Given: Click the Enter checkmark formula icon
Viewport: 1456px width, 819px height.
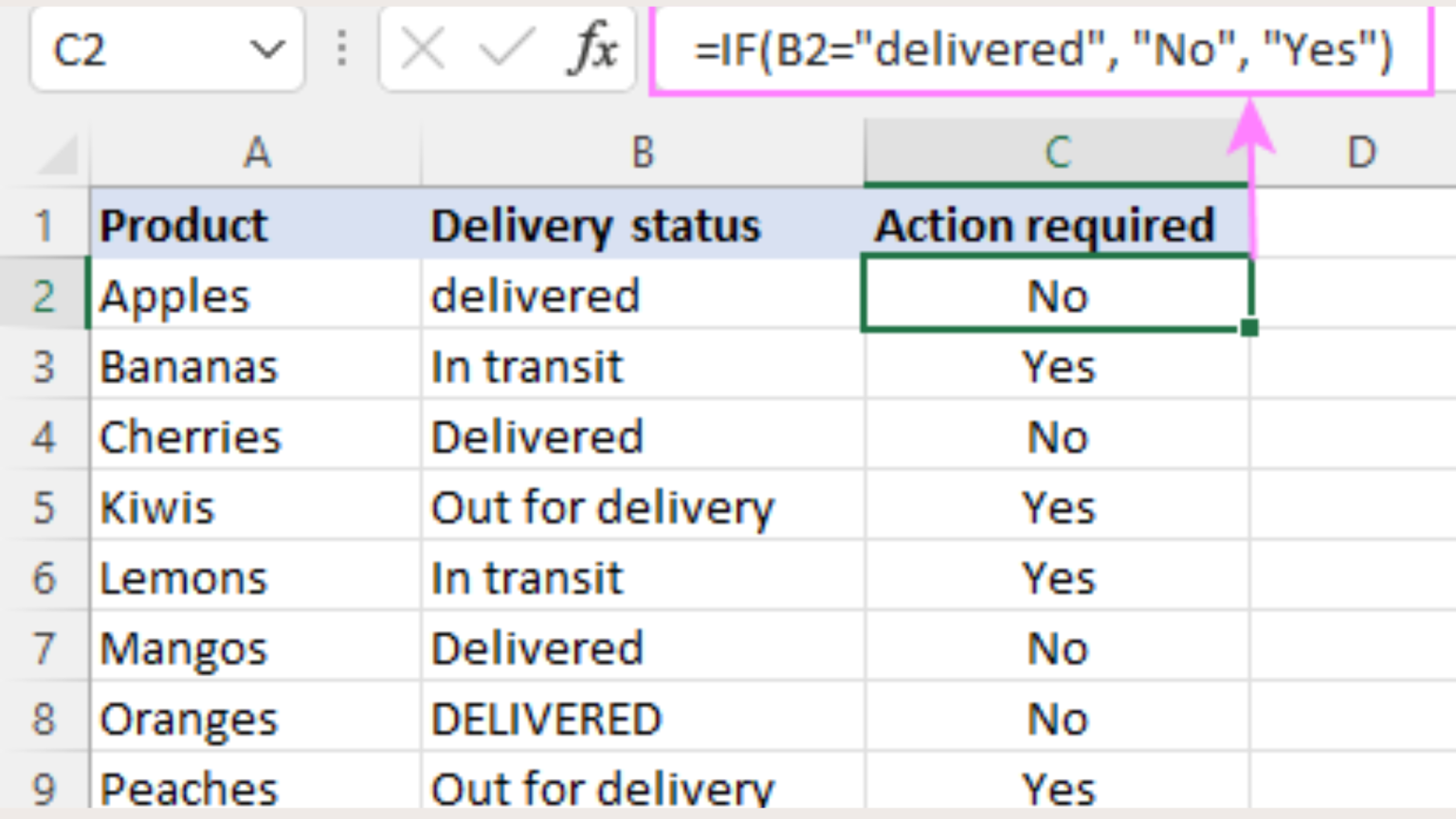Looking at the screenshot, I should point(506,49).
